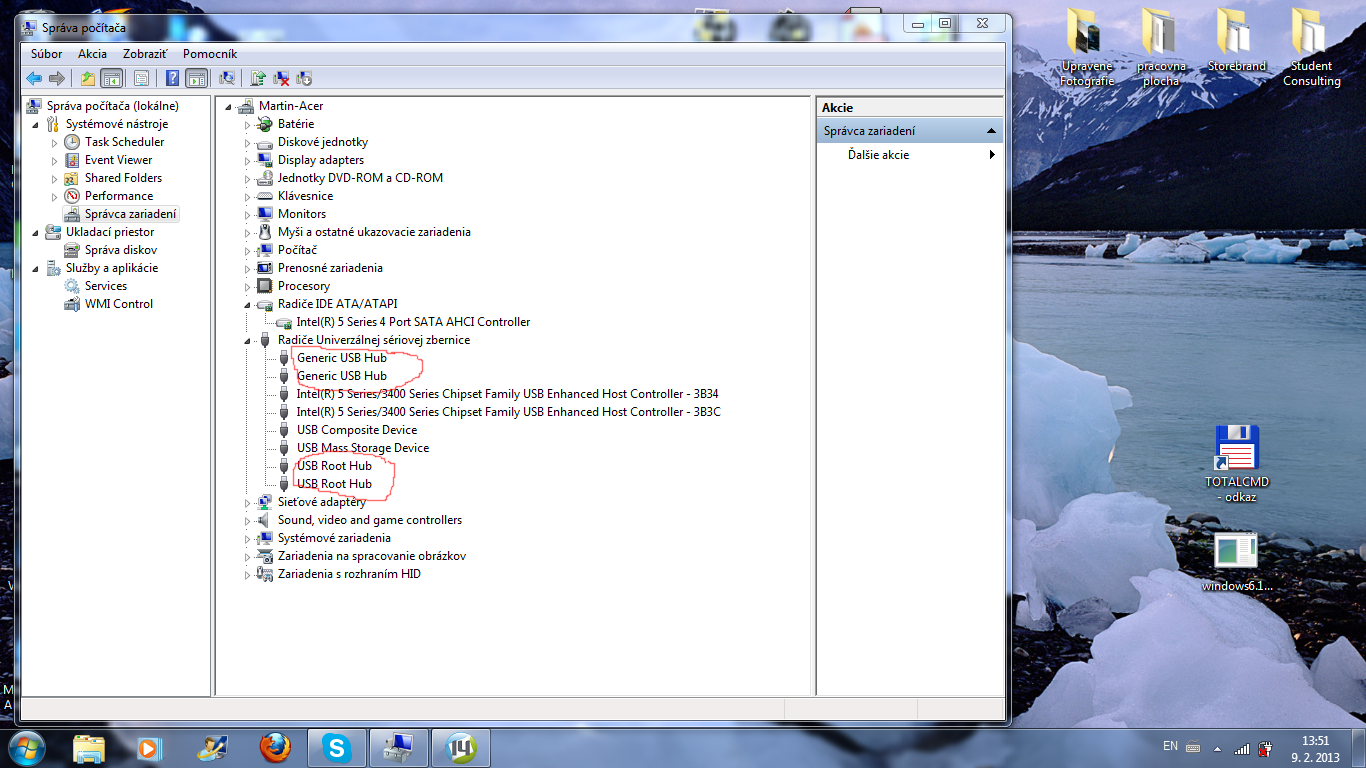This screenshot has width=1366, height=768.
Task: Select Správca zariadení in the left tree
Action: (130, 214)
